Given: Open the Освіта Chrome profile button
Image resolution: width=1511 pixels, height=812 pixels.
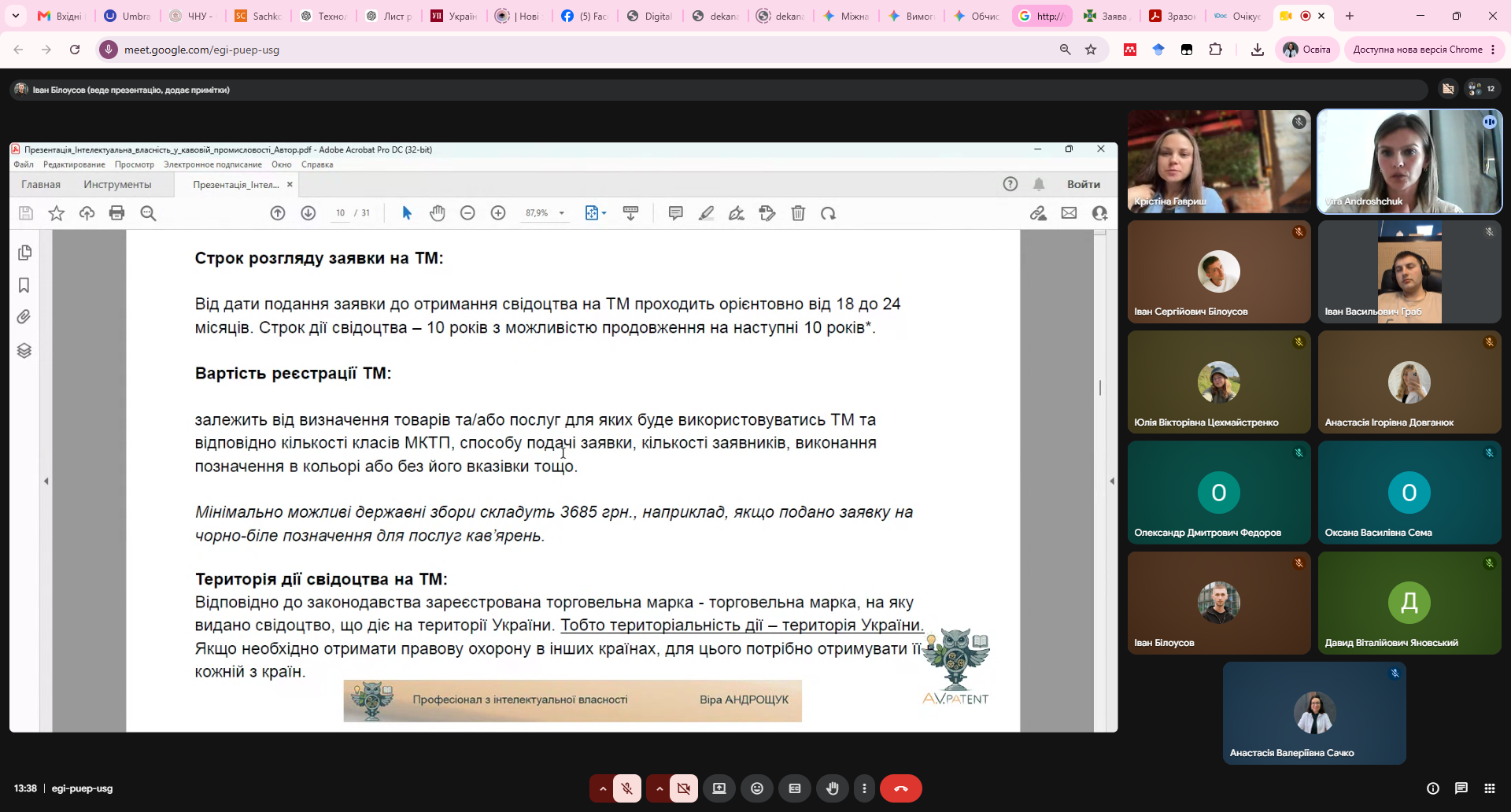Looking at the screenshot, I should [x=1307, y=50].
